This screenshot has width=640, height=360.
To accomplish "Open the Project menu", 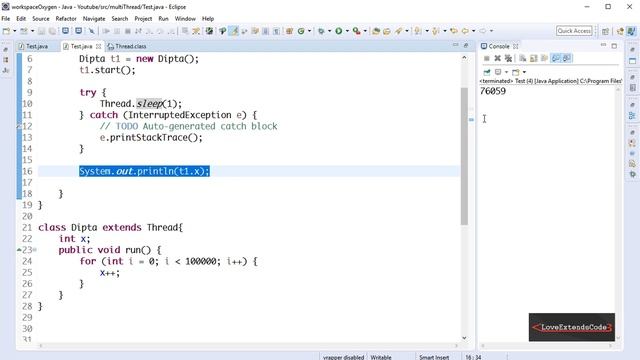I will pyautogui.click(x=143, y=19).
